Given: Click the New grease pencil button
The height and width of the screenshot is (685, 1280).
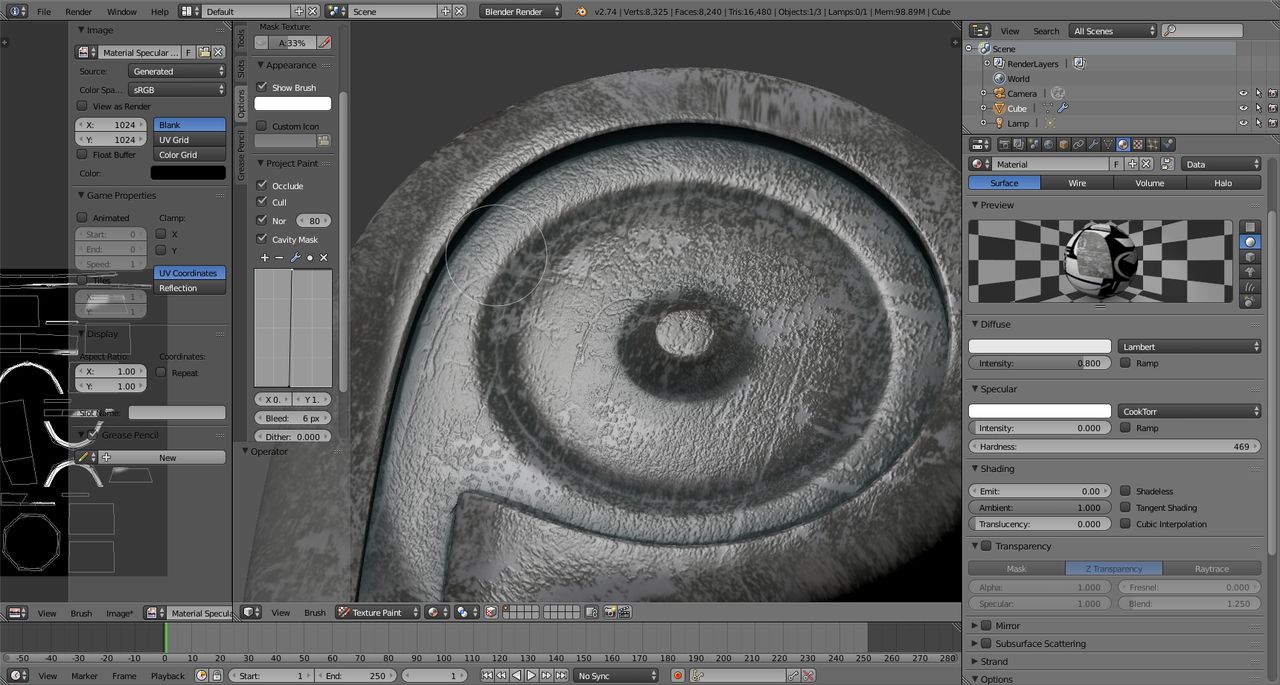Looking at the screenshot, I should 167,458.
